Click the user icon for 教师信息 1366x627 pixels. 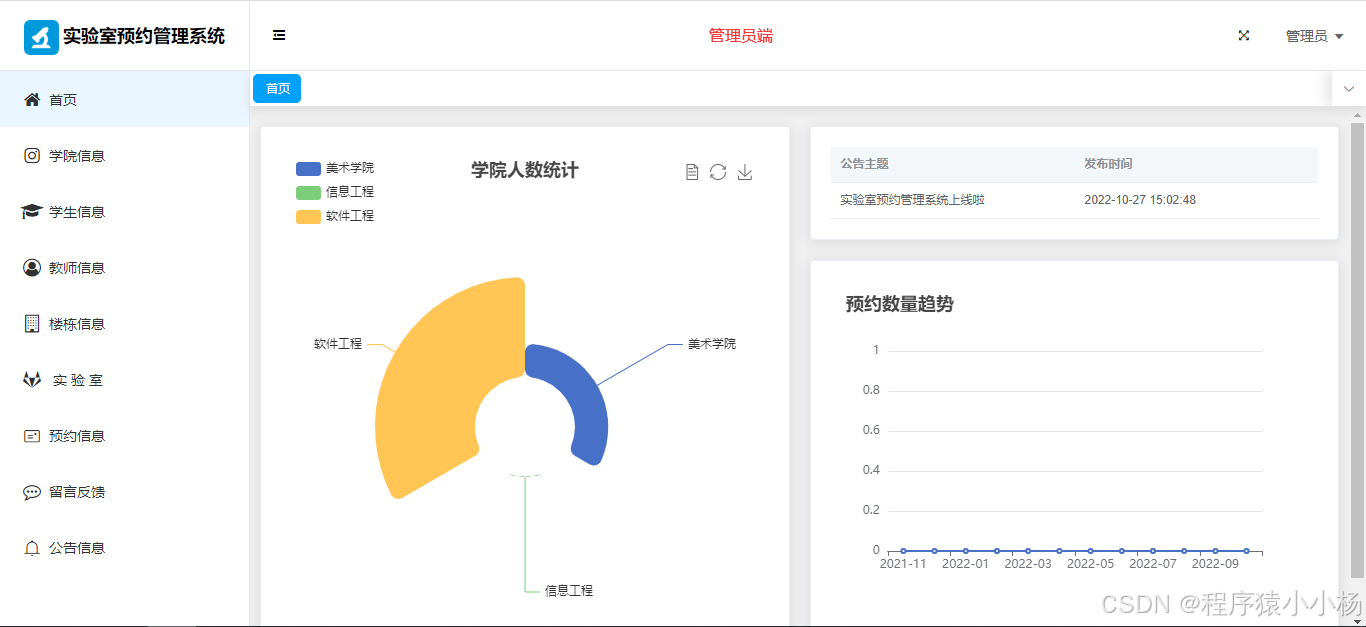[32, 267]
